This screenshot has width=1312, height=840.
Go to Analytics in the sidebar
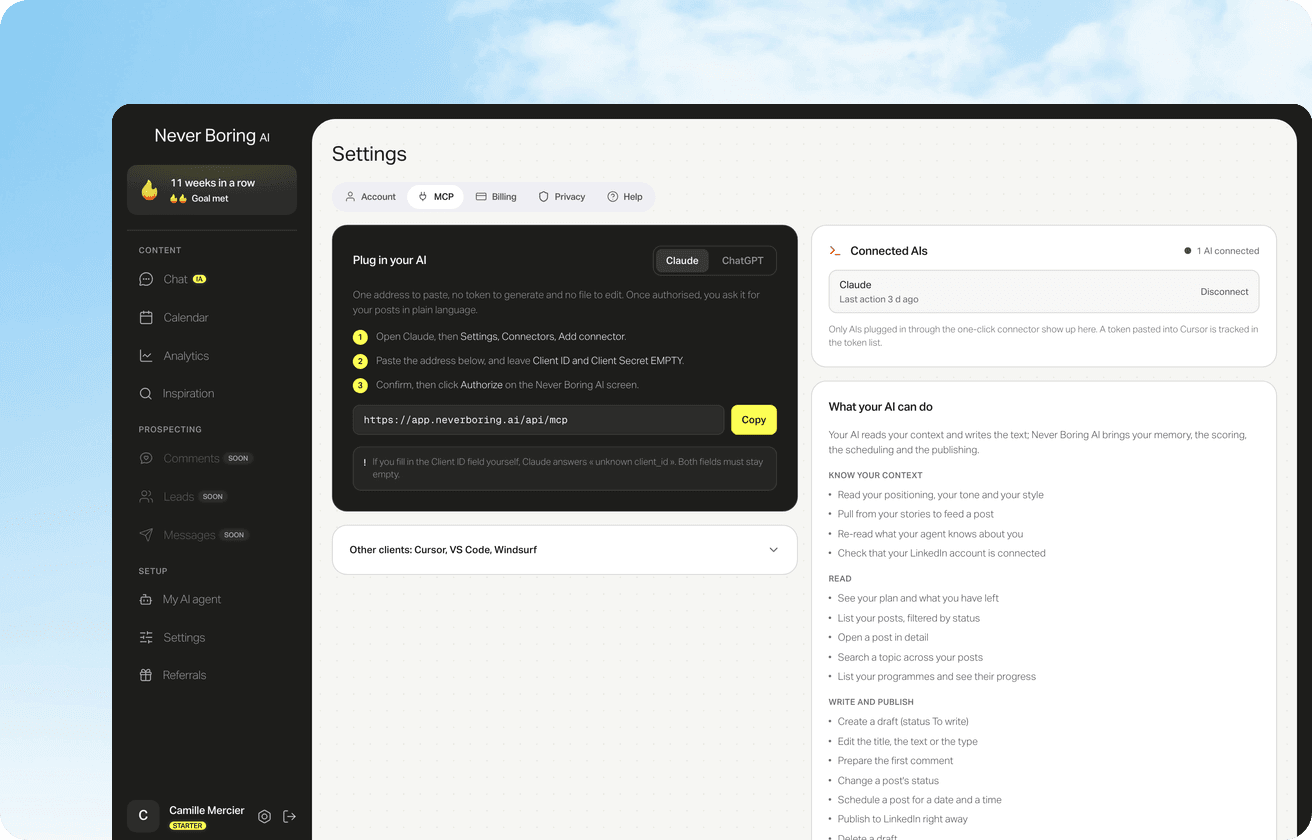(x=173, y=356)
